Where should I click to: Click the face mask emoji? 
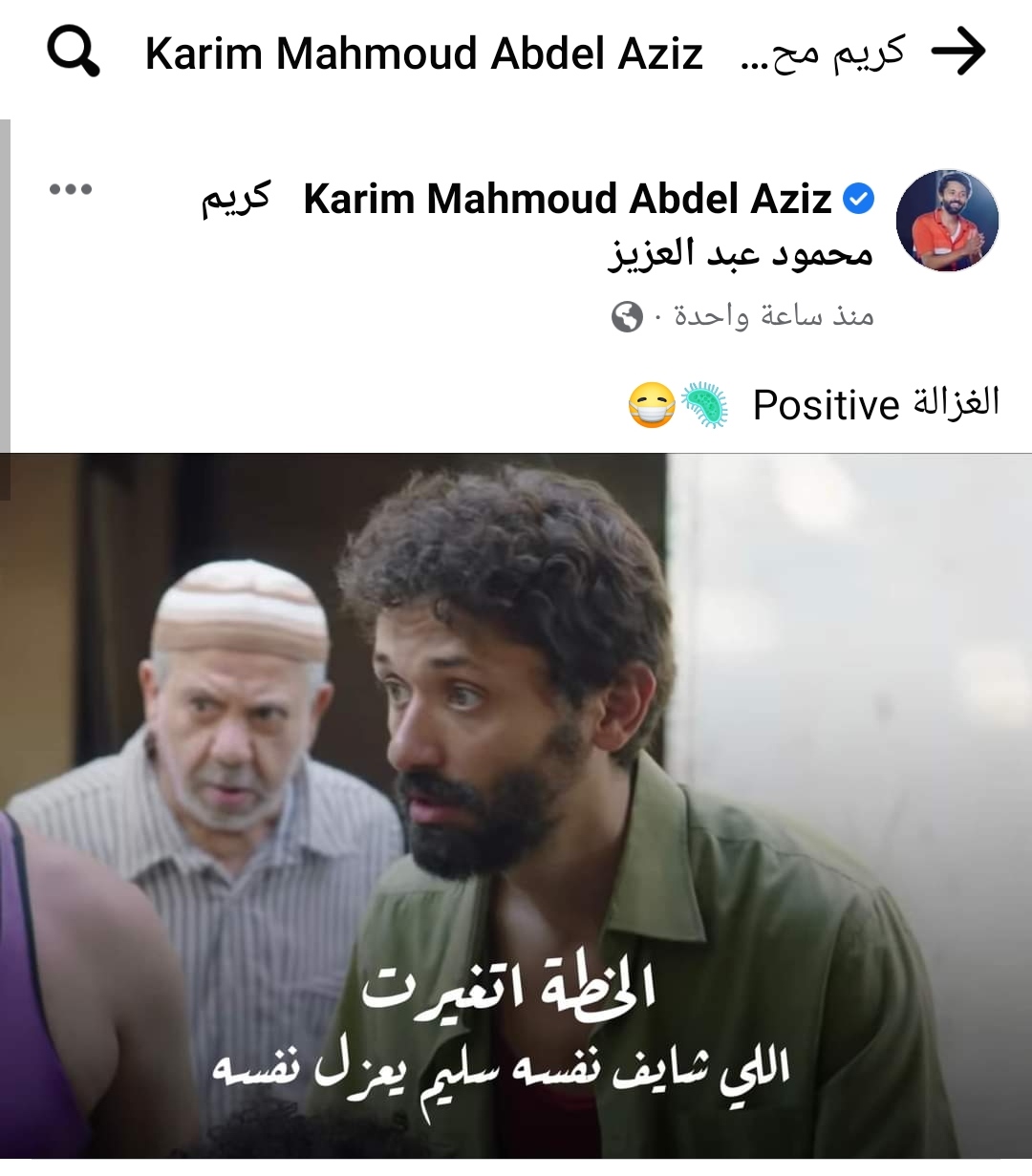pyautogui.click(x=652, y=405)
